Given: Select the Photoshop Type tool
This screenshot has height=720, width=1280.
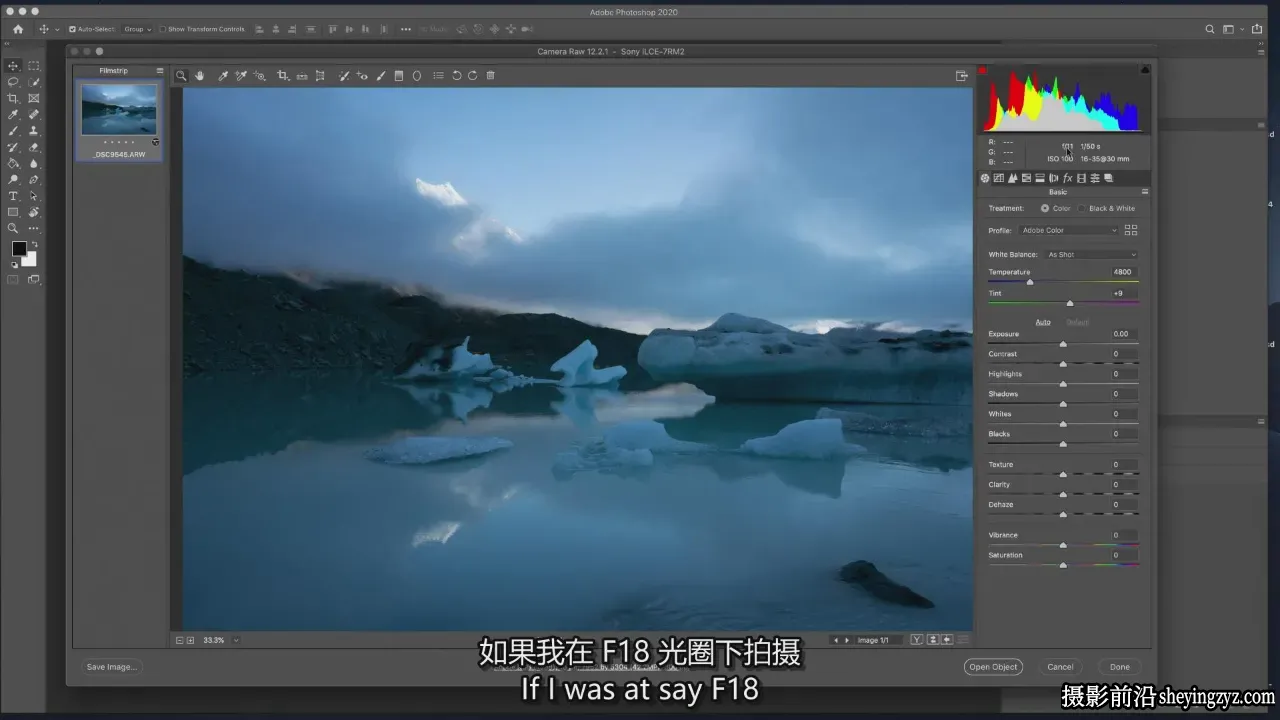Looking at the screenshot, I should click(x=13, y=196).
